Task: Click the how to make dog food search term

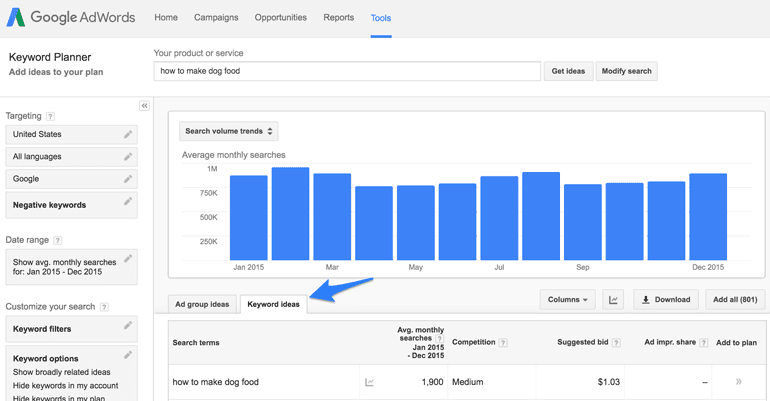Action: [216, 382]
